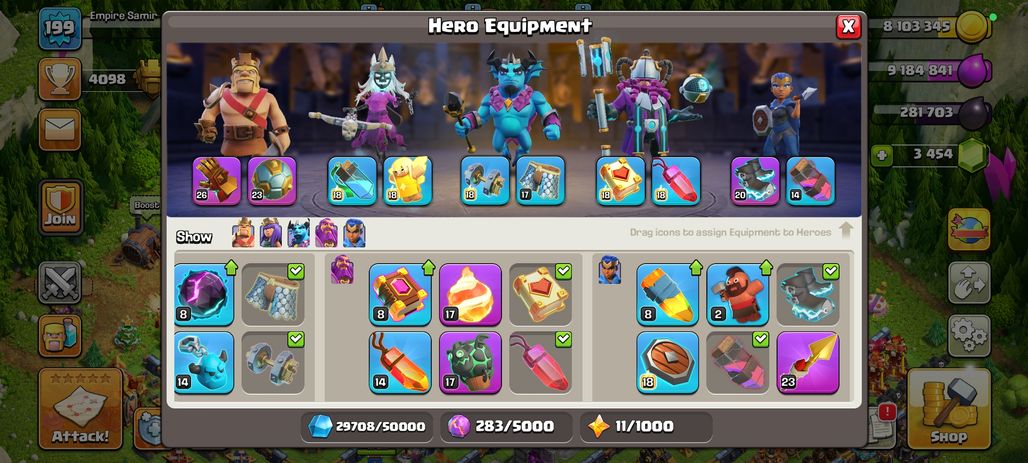The image size is (1028, 463).
Task: Select the level 26 Spiky Ball glove equipment
Action: click(217, 180)
